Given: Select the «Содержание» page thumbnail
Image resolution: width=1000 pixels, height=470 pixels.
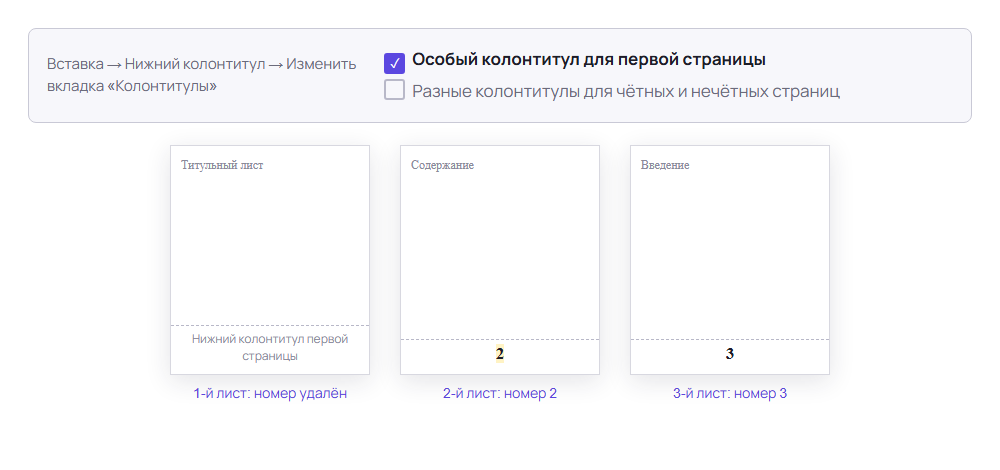Looking at the screenshot, I should click(x=500, y=260).
